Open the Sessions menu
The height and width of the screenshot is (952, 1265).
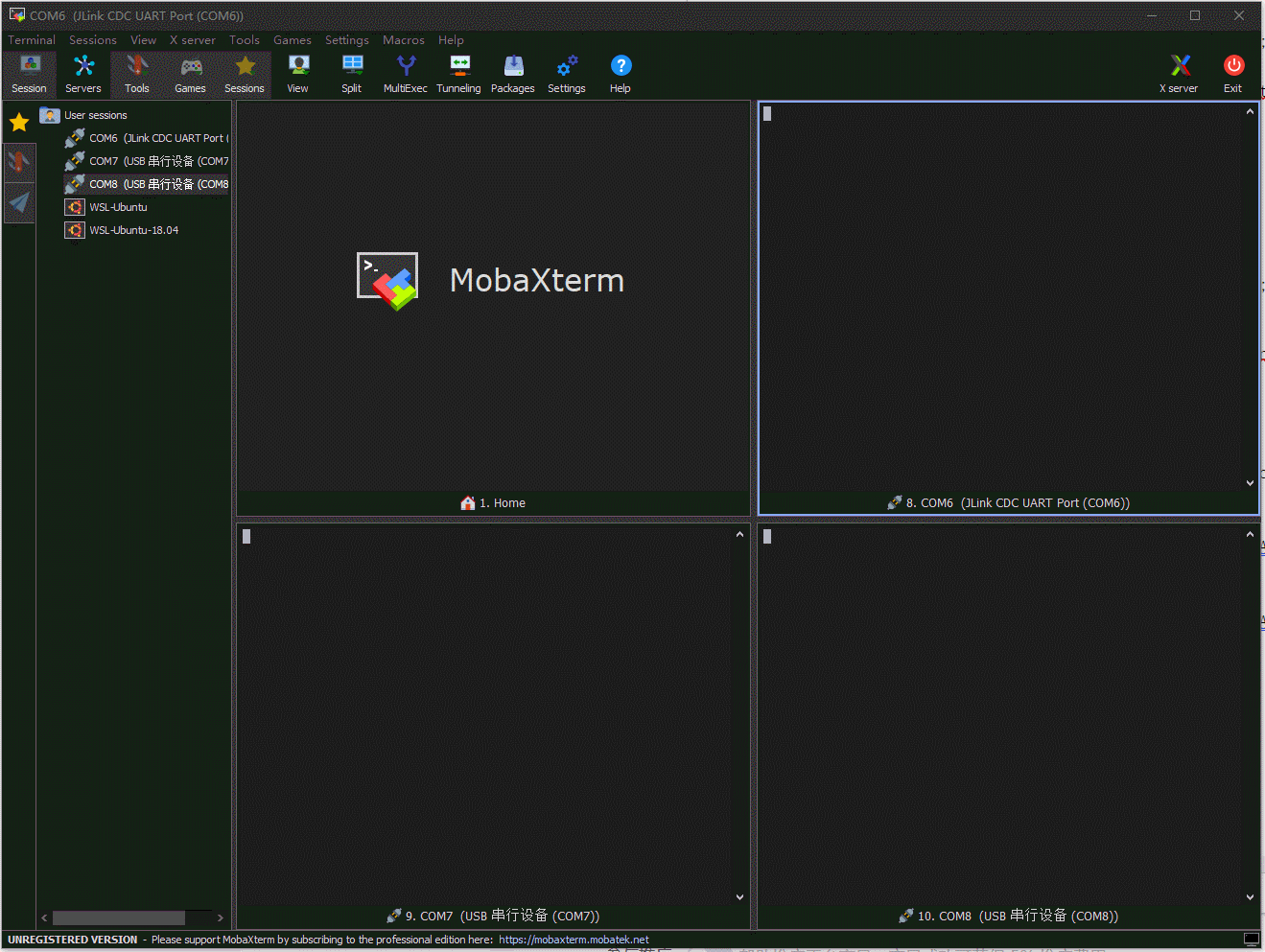[x=93, y=40]
